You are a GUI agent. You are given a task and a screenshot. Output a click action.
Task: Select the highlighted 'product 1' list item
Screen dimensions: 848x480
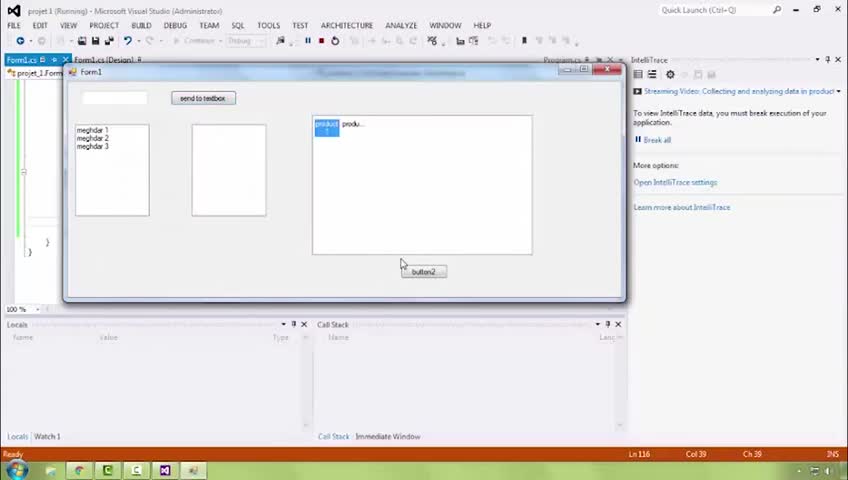pyautogui.click(x=327, y=128)
